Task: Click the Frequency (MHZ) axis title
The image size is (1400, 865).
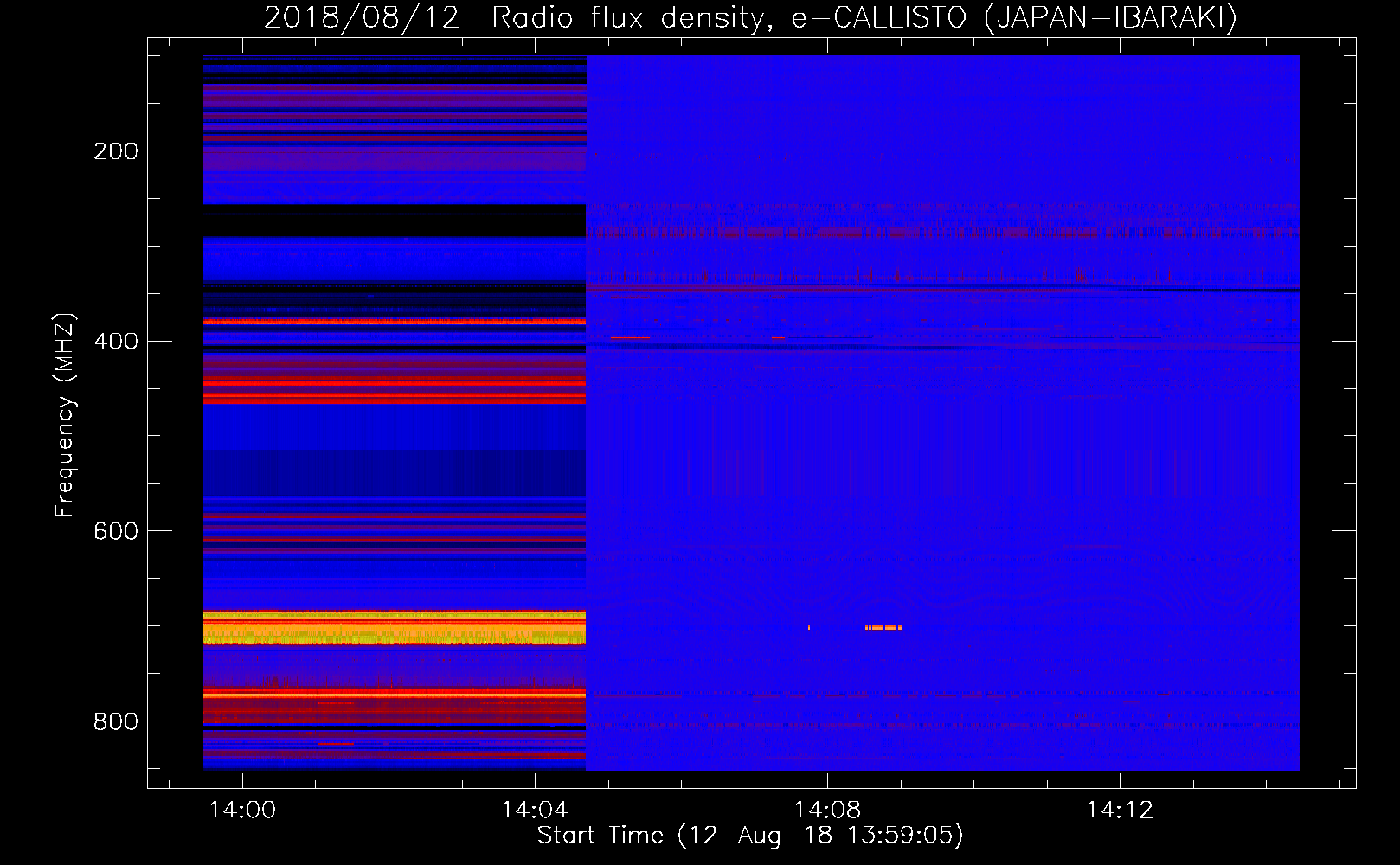Action: point(65,414)
